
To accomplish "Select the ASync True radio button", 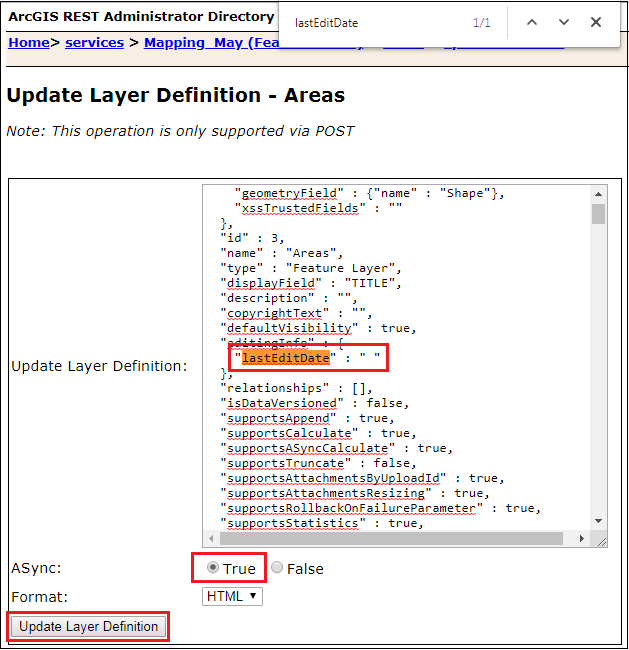I will pyautogui.click(x=213, y=567).
